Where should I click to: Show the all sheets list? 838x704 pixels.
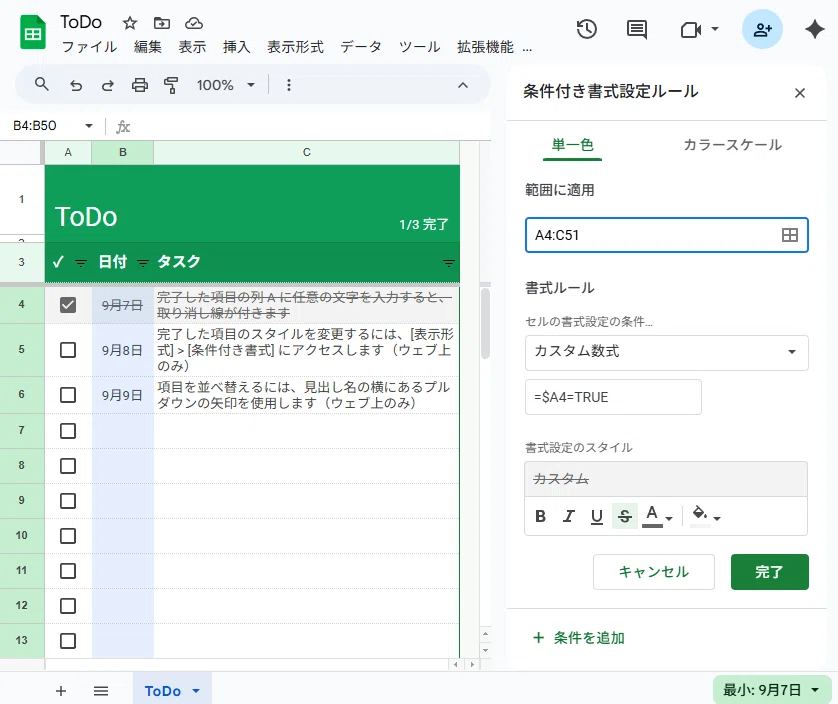point(101,691)
